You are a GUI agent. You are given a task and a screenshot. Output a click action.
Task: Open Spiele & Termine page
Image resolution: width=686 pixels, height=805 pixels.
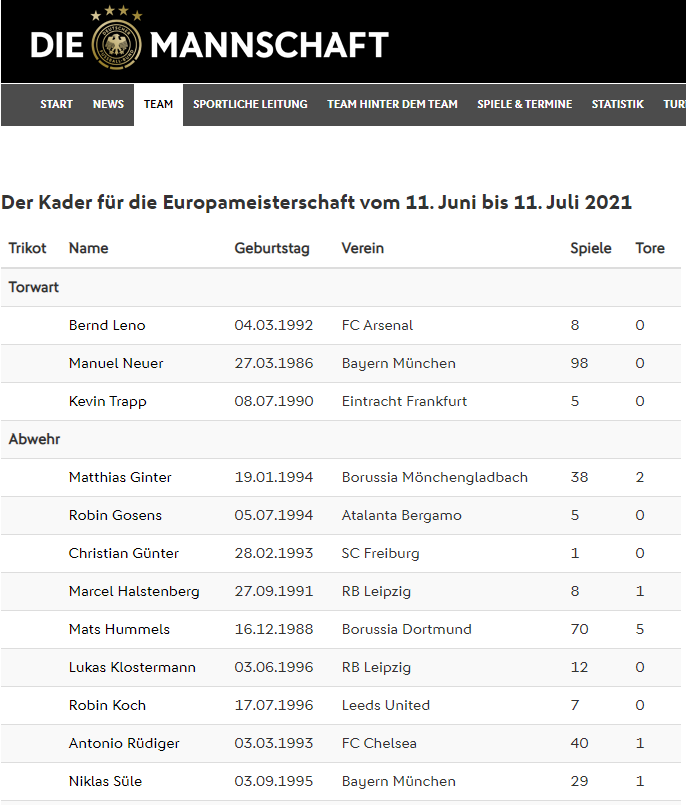(x=524, y=104)
